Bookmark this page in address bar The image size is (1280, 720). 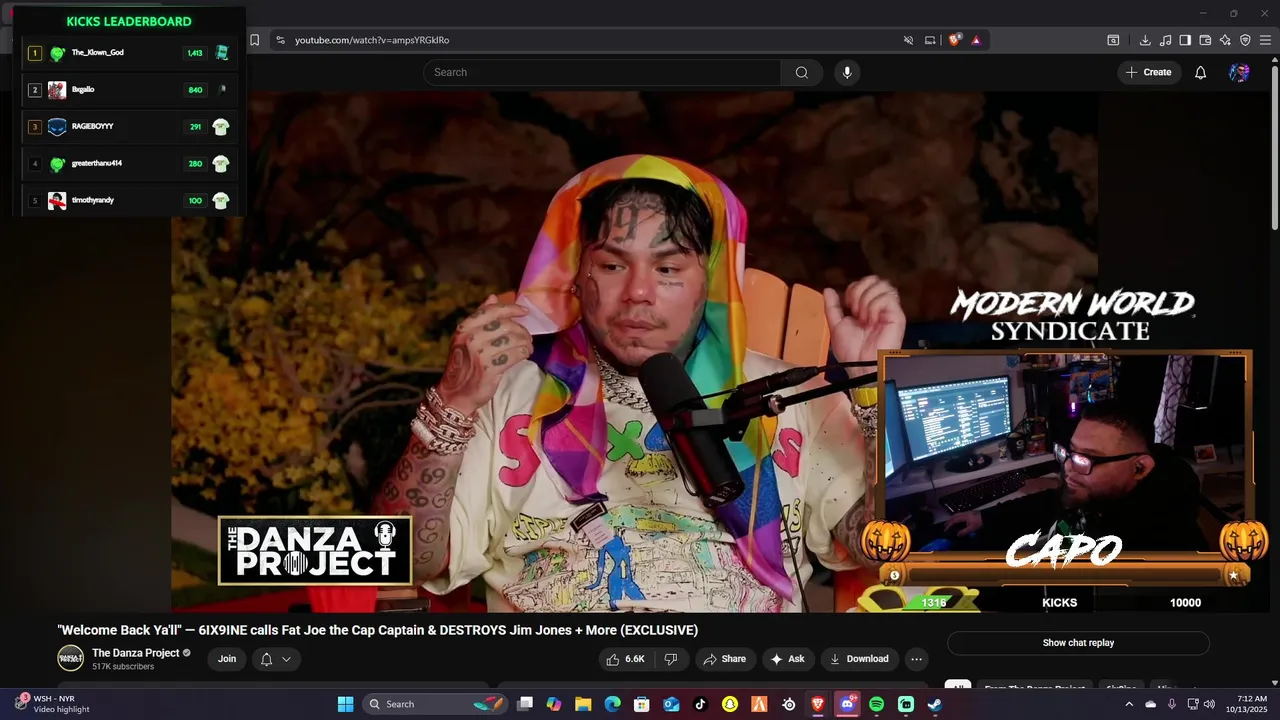[254, 40]
